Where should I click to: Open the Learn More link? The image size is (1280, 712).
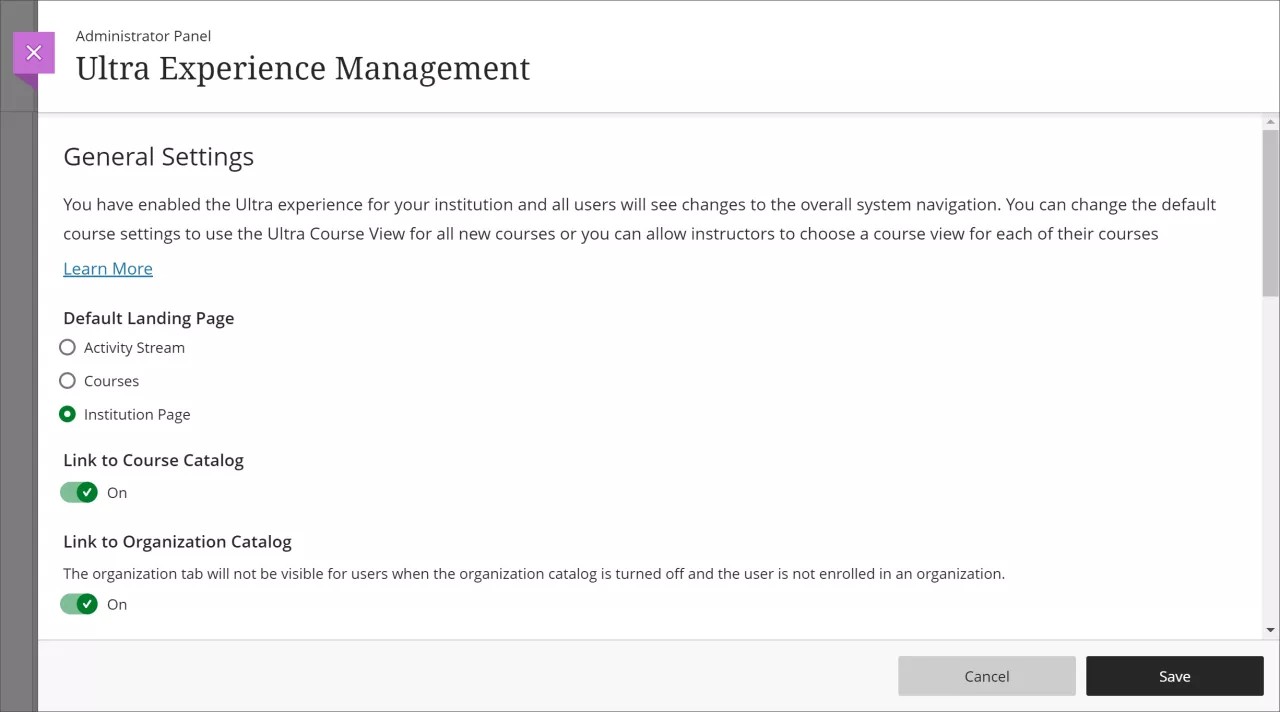(107, 268)
